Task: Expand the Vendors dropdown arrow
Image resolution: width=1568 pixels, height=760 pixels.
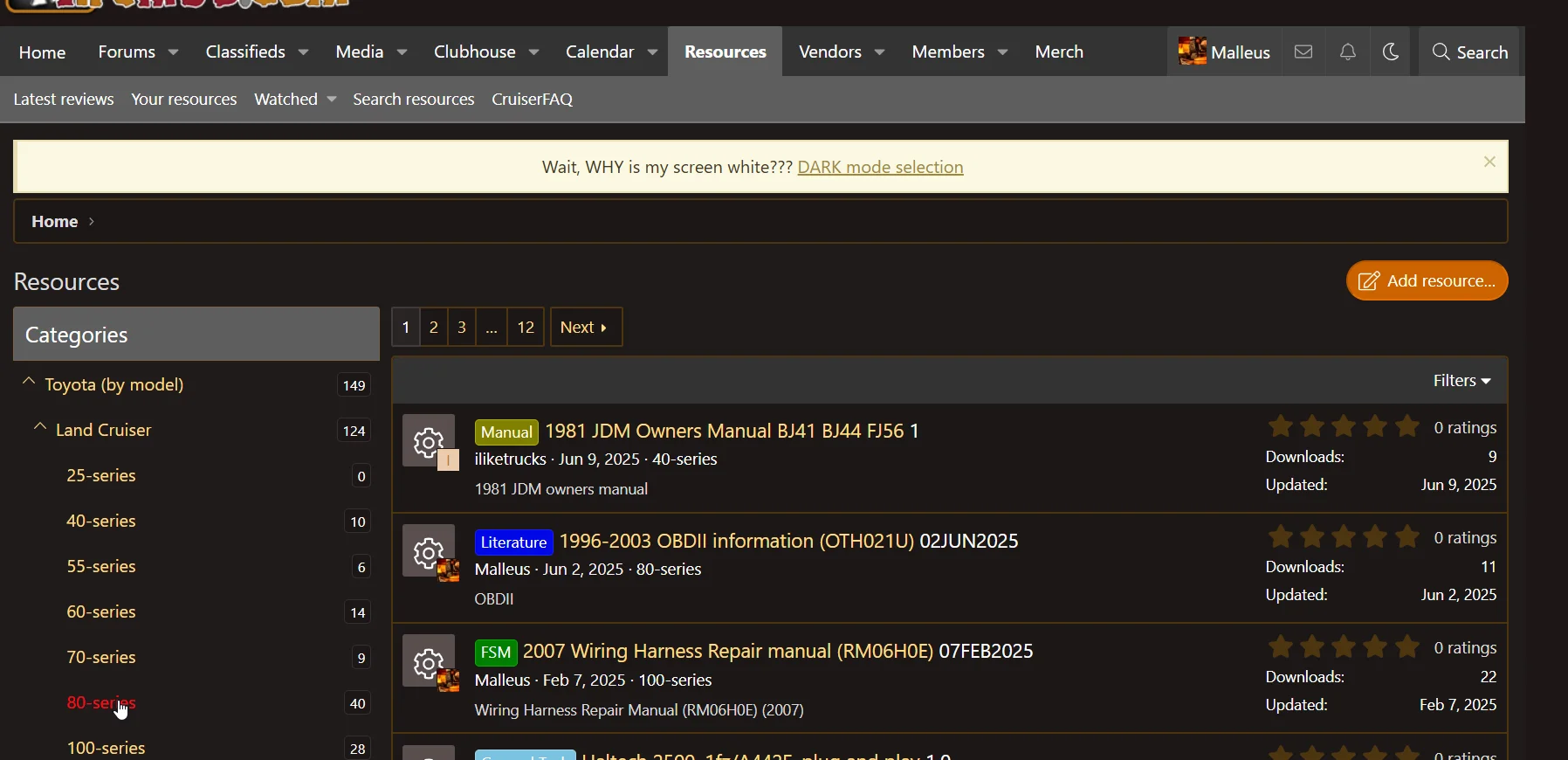Action: 880,53
